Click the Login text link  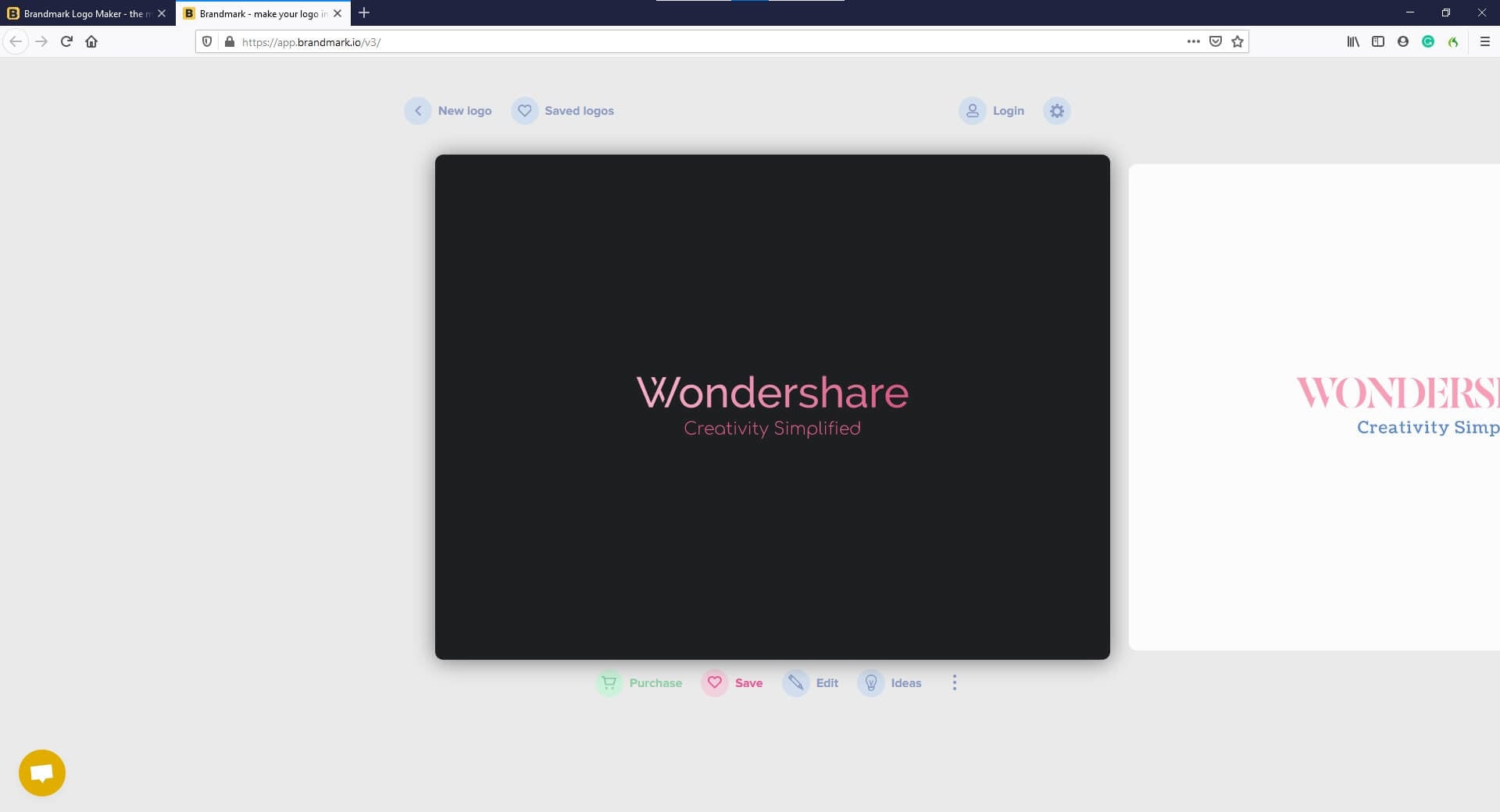click(x=1008, y=111)
